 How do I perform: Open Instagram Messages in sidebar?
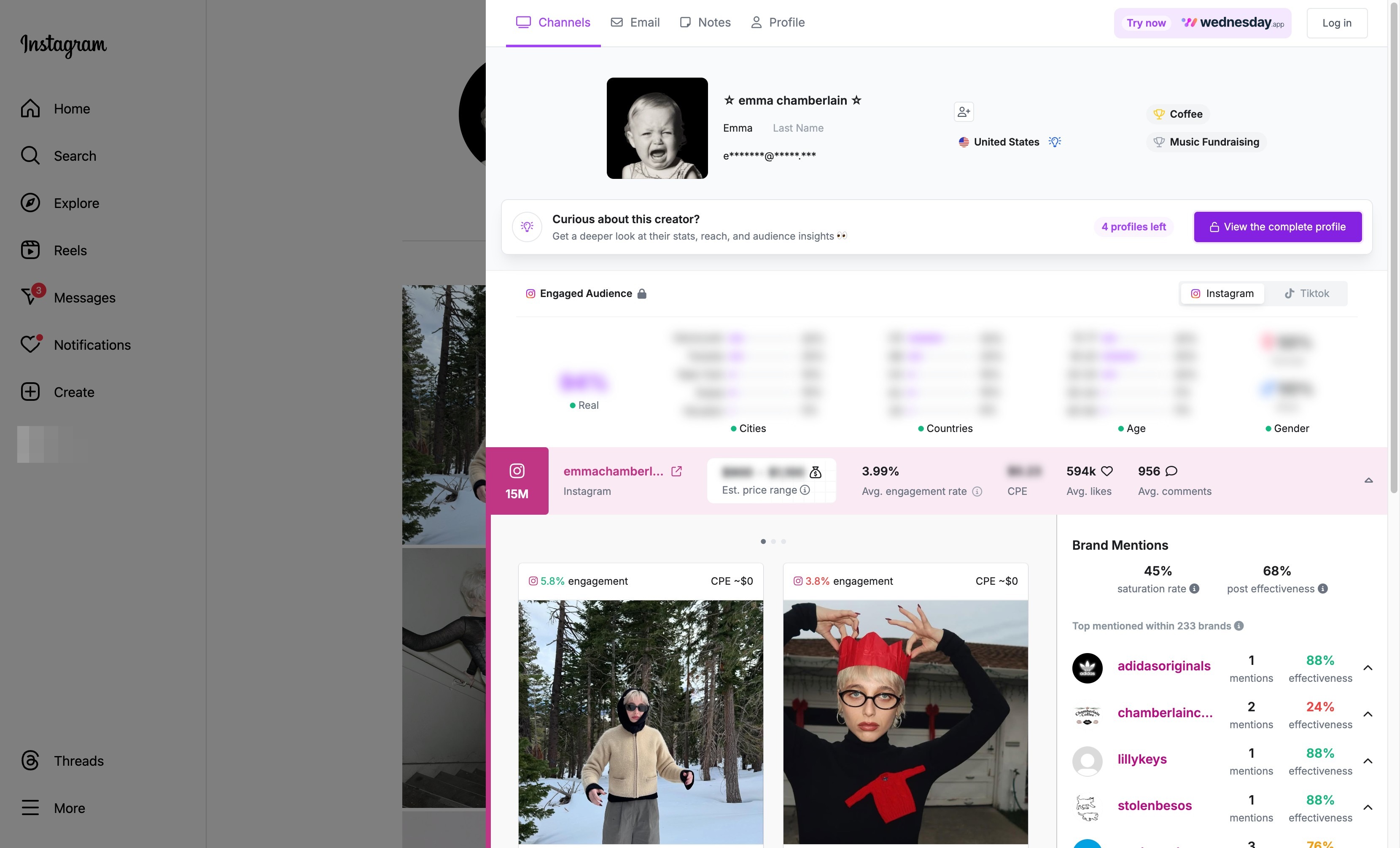coord(84,297)
